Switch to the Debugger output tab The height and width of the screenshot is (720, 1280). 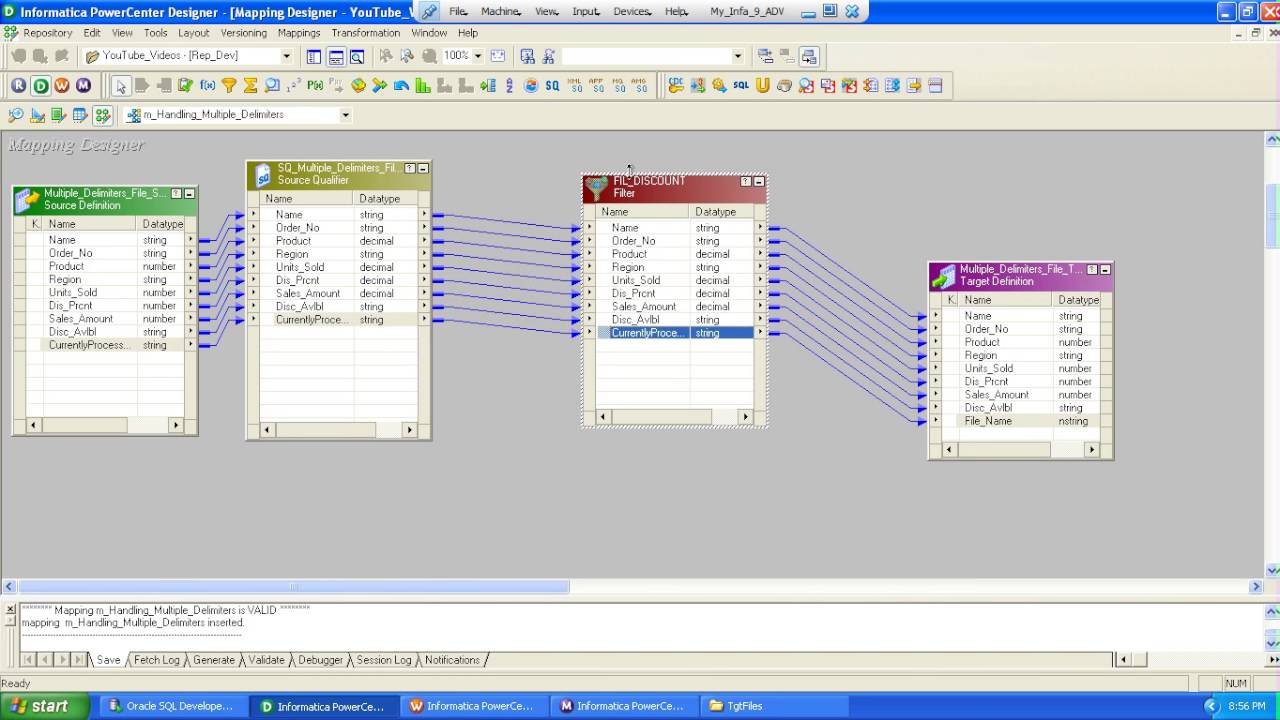click(320, 660)
